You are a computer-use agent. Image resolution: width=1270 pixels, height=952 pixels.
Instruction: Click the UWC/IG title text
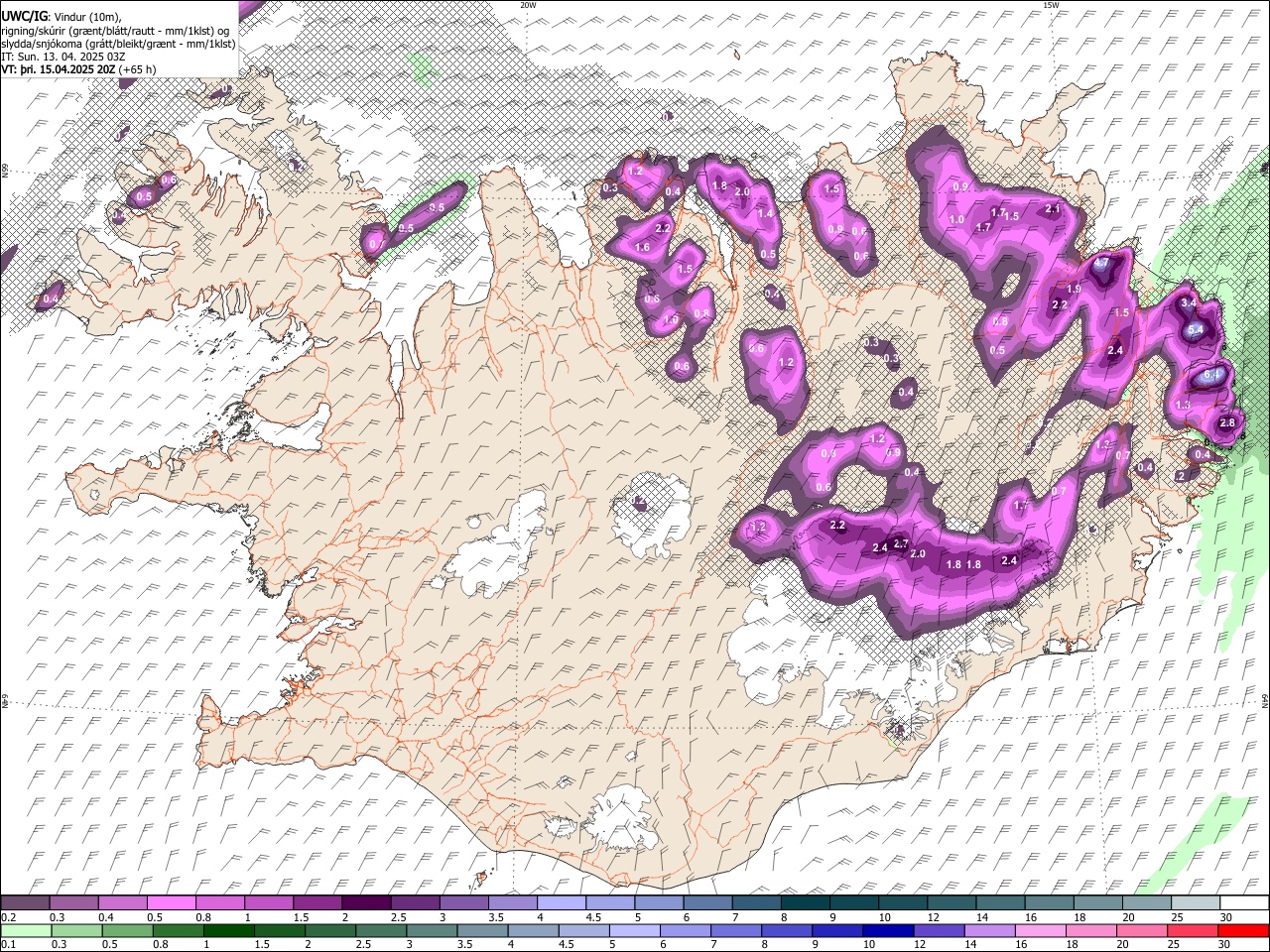24,17
